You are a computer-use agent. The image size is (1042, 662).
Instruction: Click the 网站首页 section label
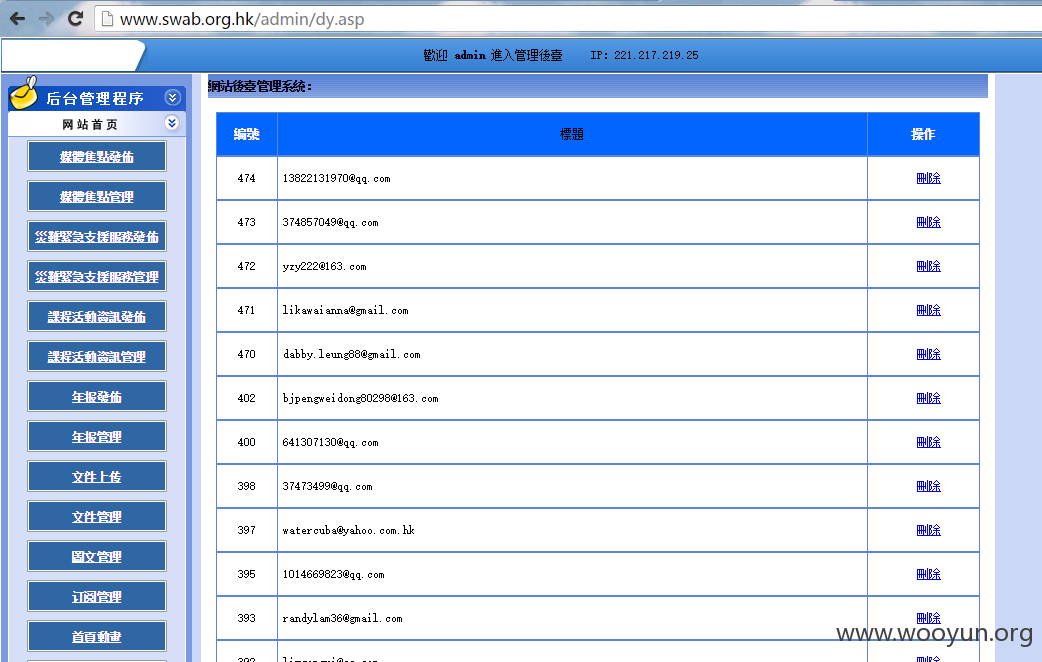click(x=90, y=124)
